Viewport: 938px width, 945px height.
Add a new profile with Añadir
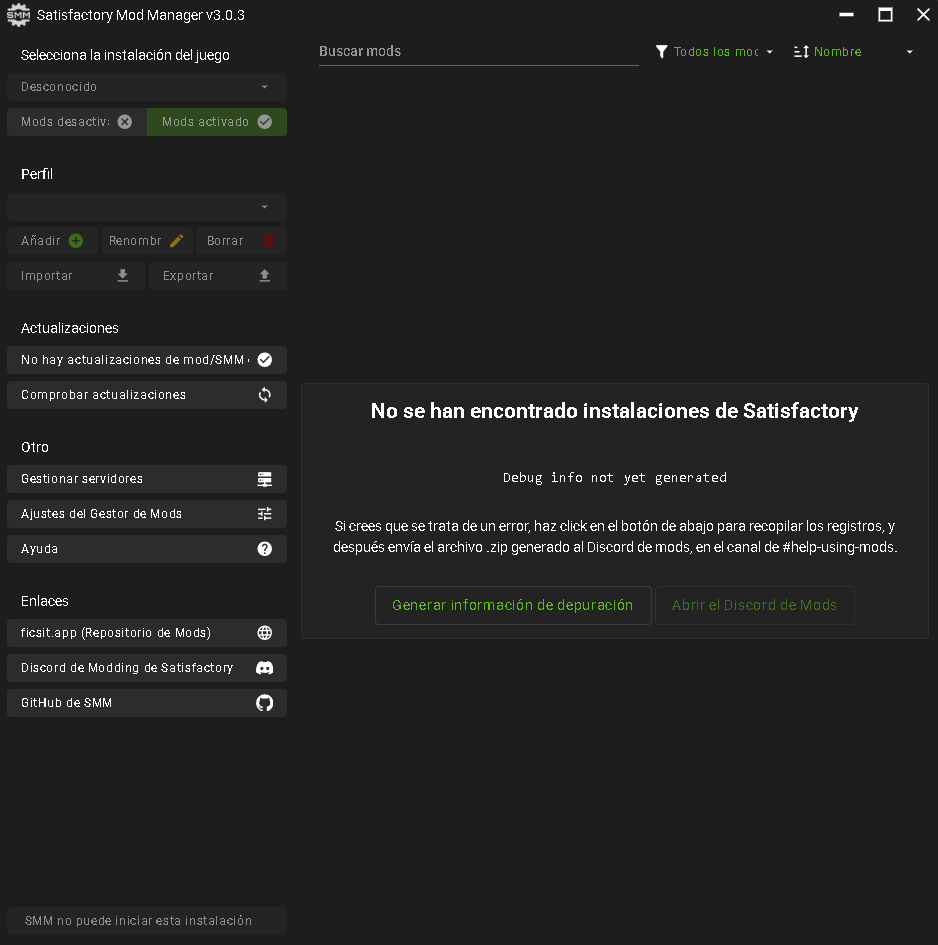[52, 241]
